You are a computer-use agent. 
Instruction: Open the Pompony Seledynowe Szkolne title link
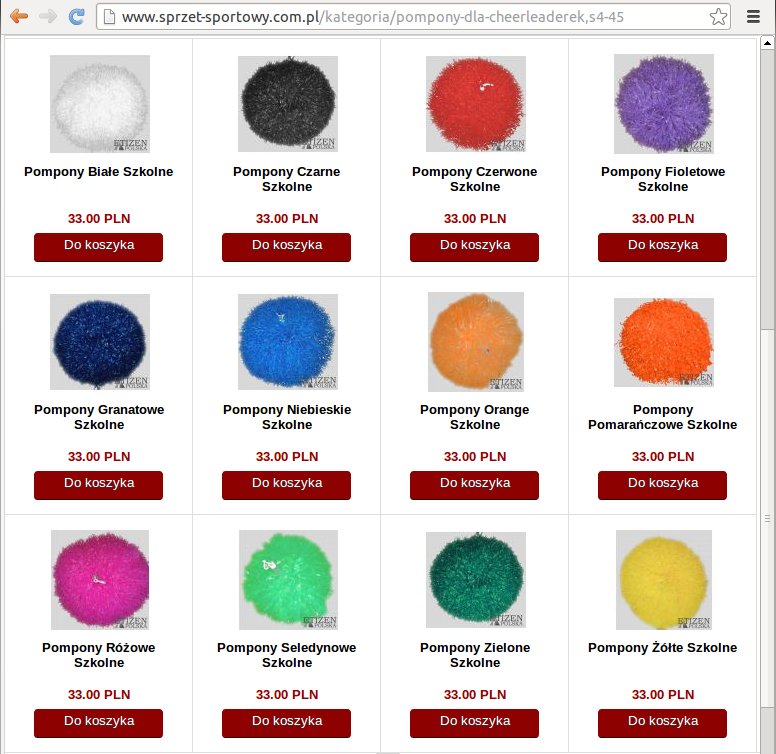point(287,655)
